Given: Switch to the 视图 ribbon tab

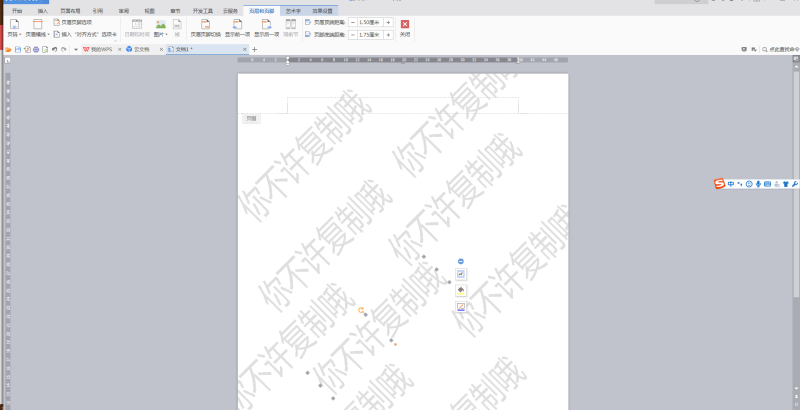Looking at the screenshot, I should pyautogui.click(x=149, y=11).
